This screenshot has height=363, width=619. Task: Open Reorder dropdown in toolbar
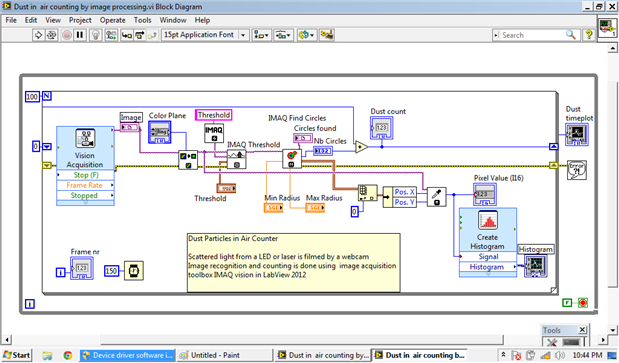point(306,35)
